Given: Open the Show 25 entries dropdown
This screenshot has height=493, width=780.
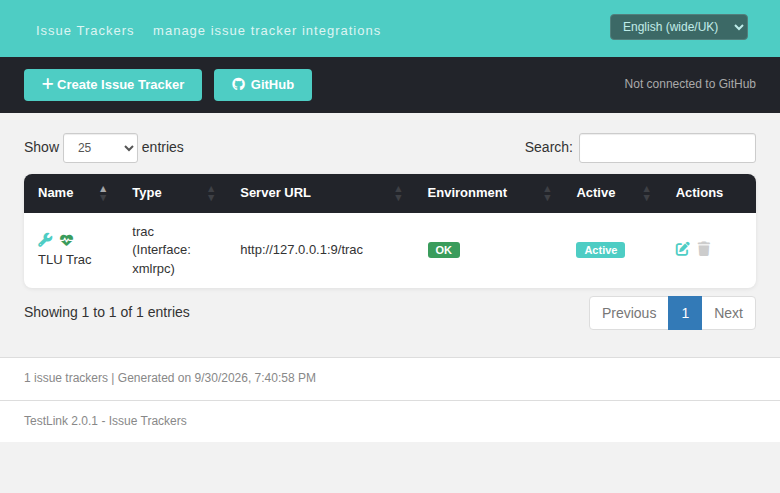Looking at the screenshot, I should (x=100, y=148).
